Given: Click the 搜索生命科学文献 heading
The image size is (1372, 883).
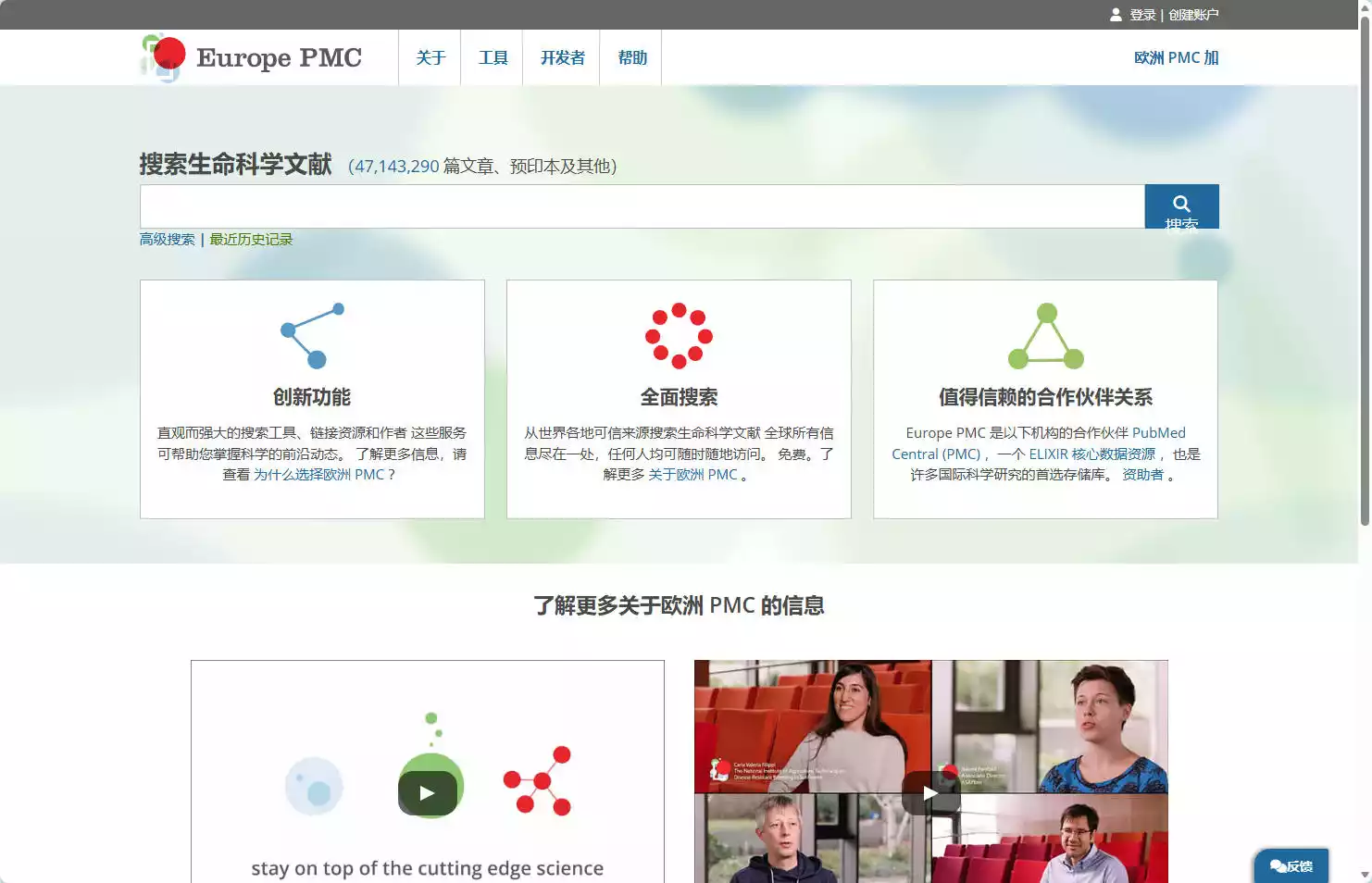Looking at the screenshot, I should tap(235, 165).
